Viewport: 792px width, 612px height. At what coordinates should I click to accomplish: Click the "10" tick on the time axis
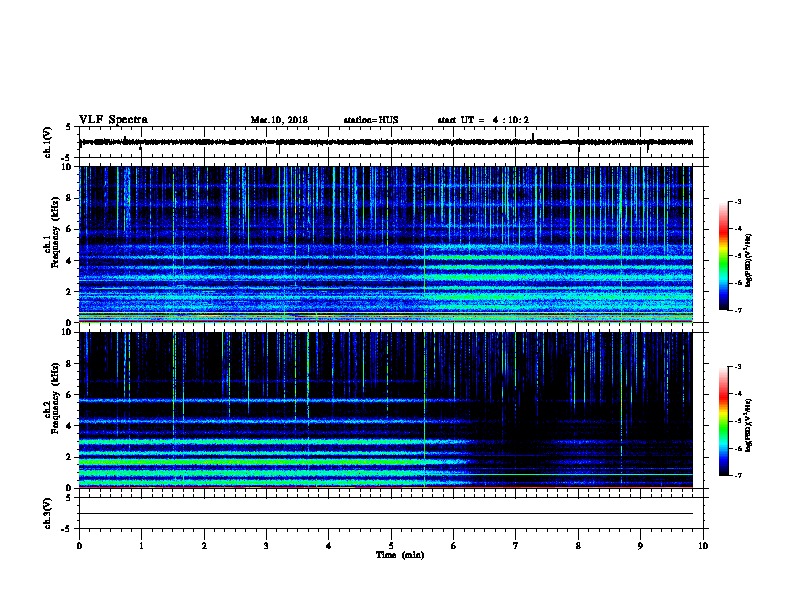point(703,546)
